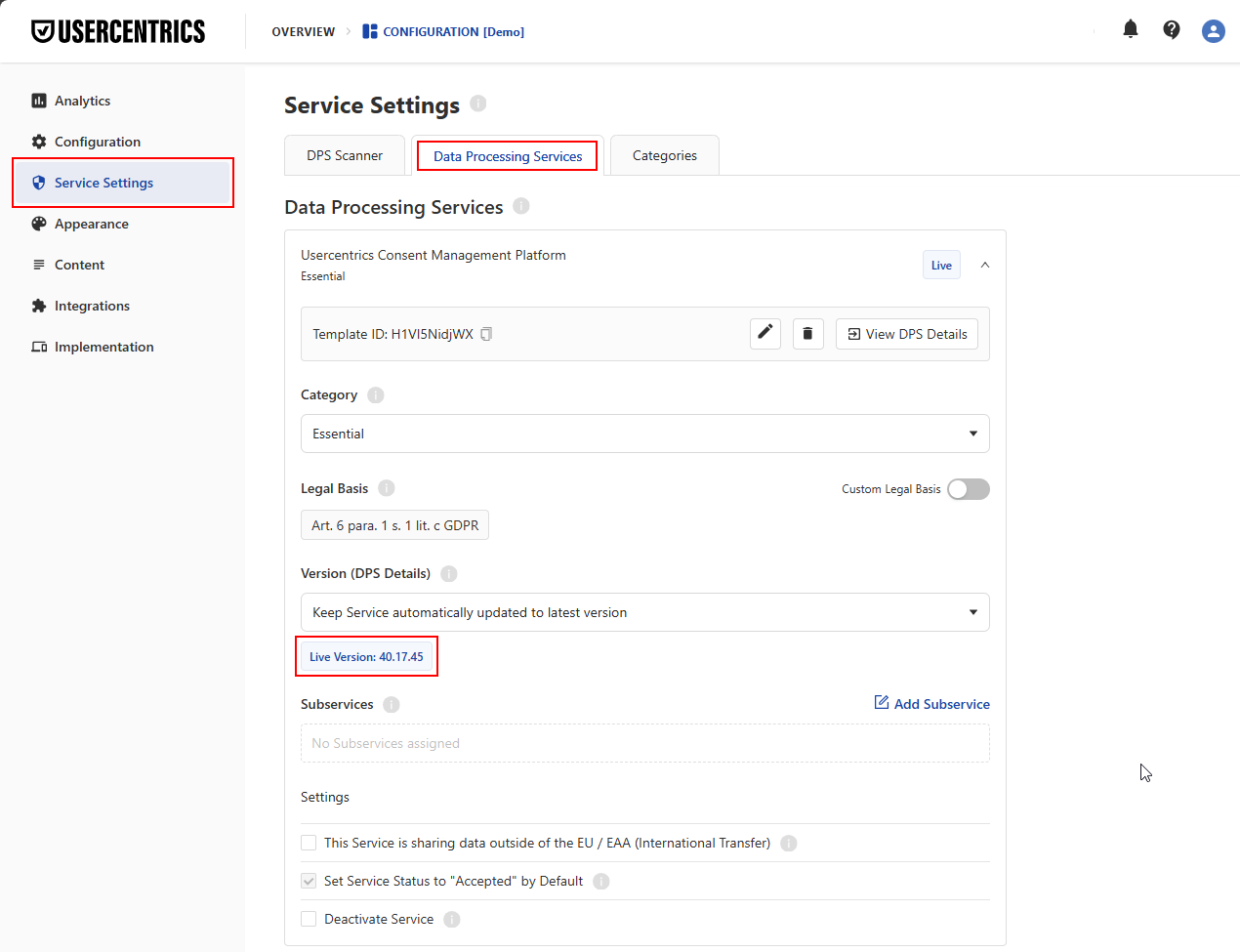Image resolution: width=1240 pixels, height=952 pixels.
Task: Open the user account avatar menu
Action: (1214, 31)
